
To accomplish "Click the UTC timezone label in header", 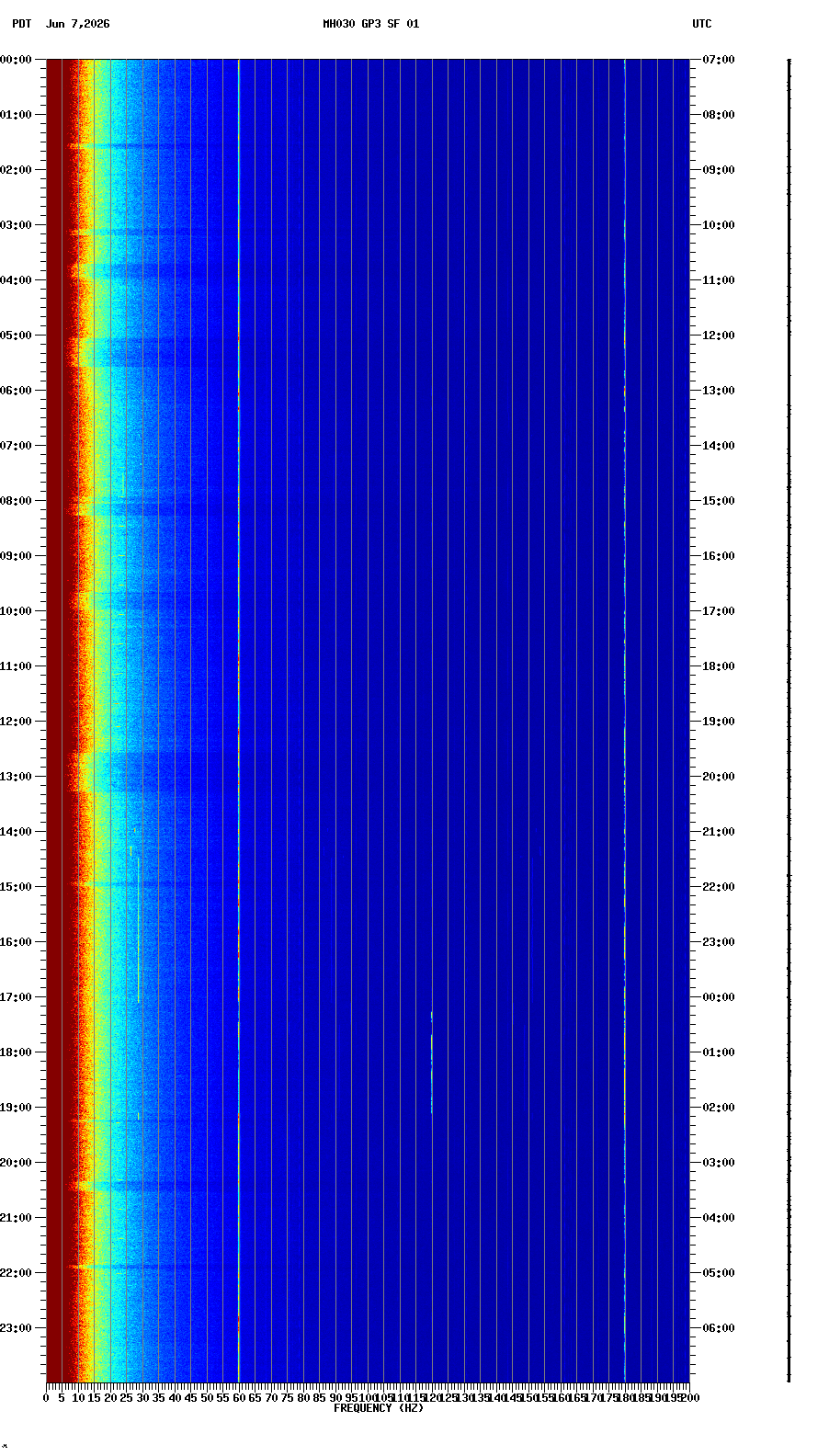I will pos(702,24).
